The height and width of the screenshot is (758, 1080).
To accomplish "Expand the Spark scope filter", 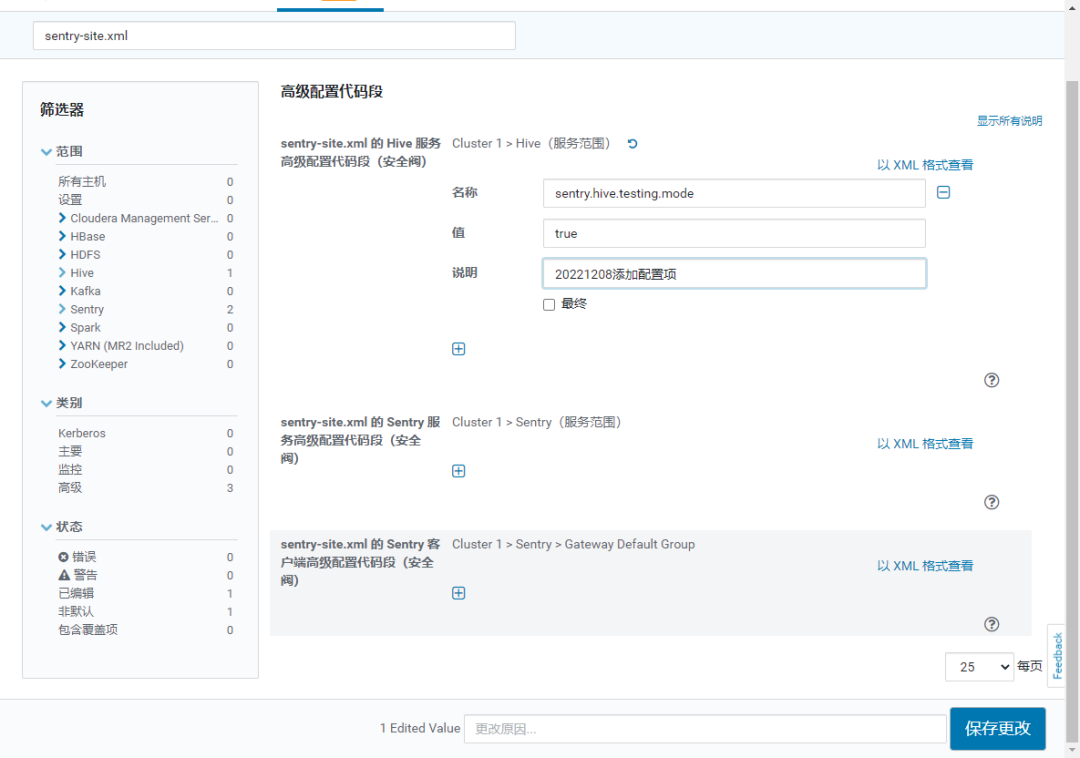I will [x=62, y=327].
